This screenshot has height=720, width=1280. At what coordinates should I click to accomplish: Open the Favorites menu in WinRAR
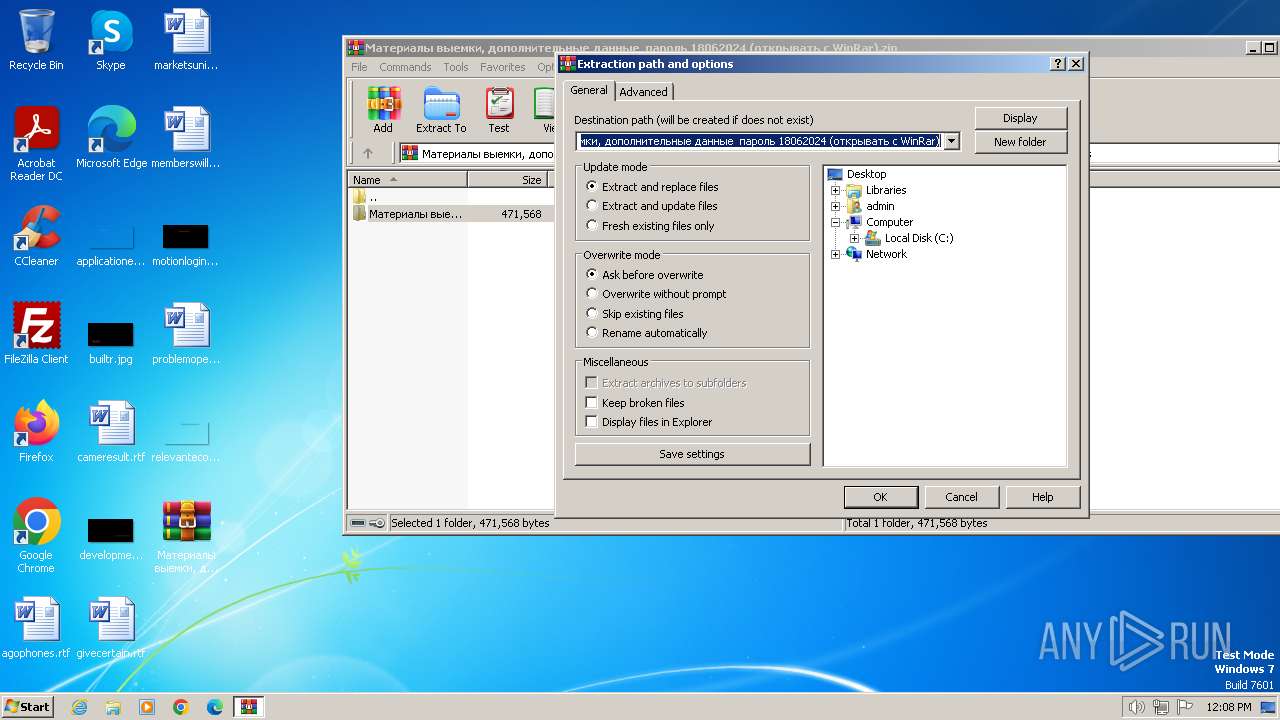(503, 67)
